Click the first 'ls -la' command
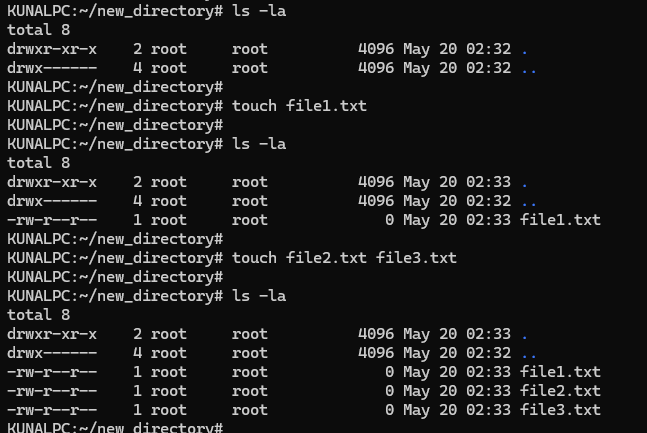The width and height of the screenshot is (647, 433). [259, 11]
